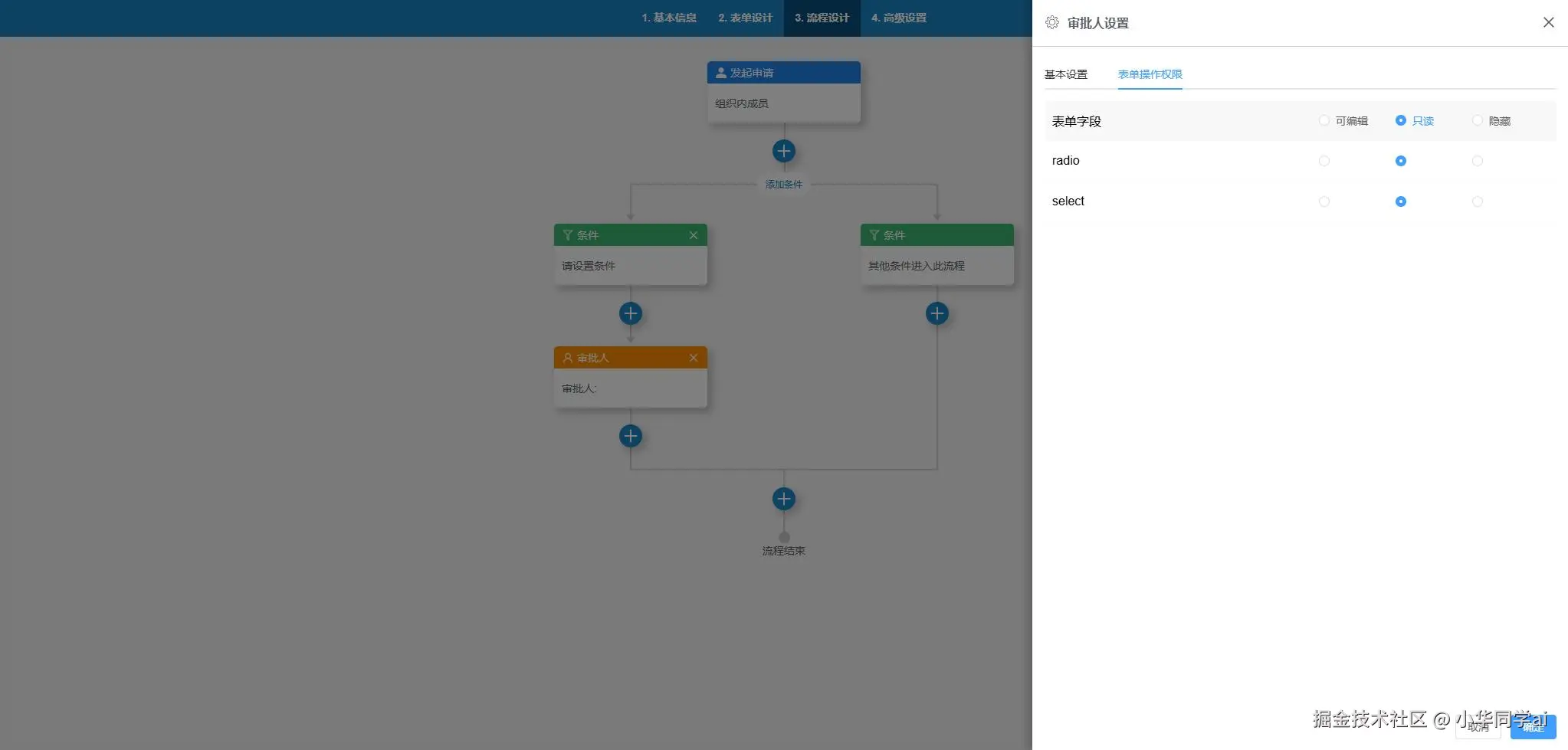Hide the select field

(x=1477, y=201)
